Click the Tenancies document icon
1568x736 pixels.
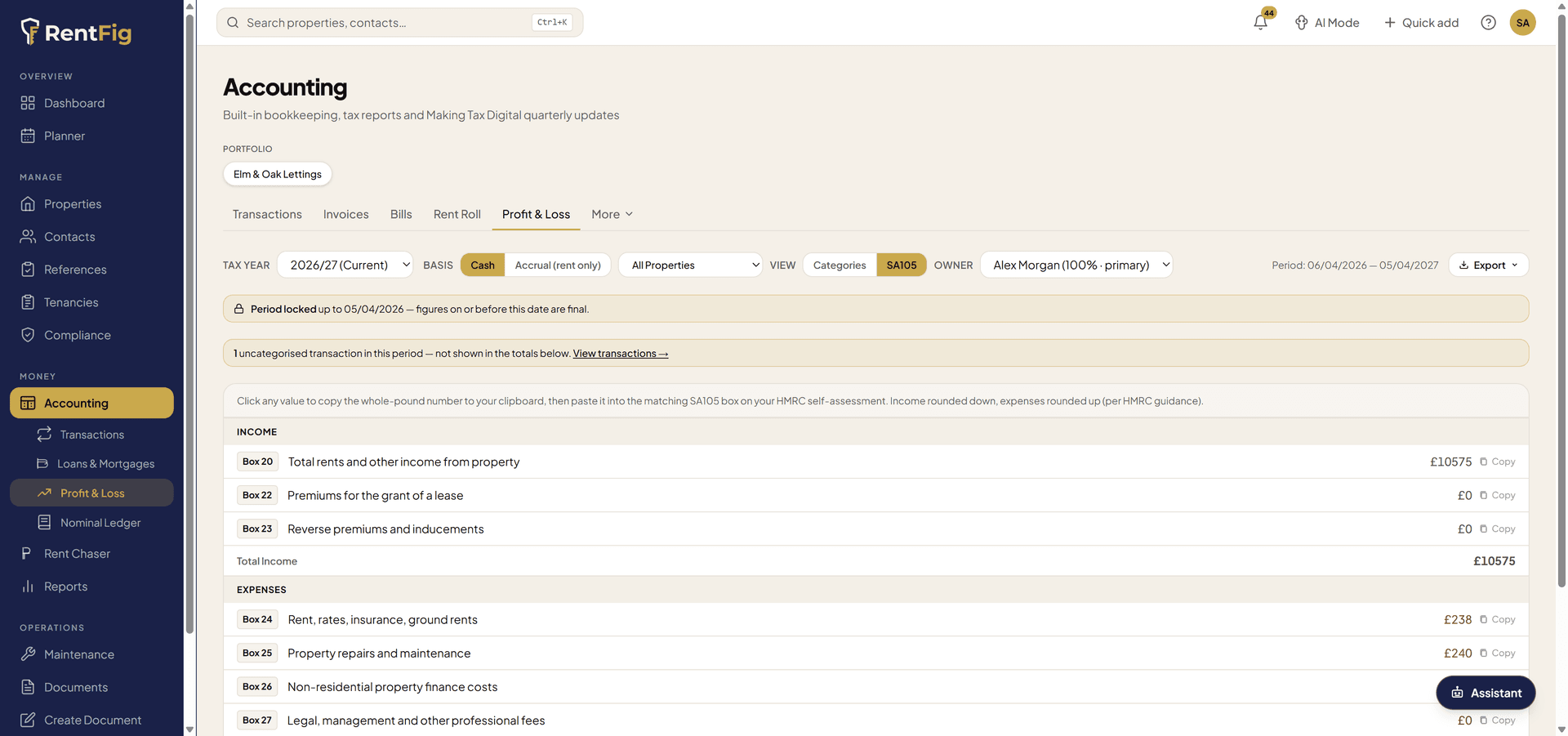(28, 302)
